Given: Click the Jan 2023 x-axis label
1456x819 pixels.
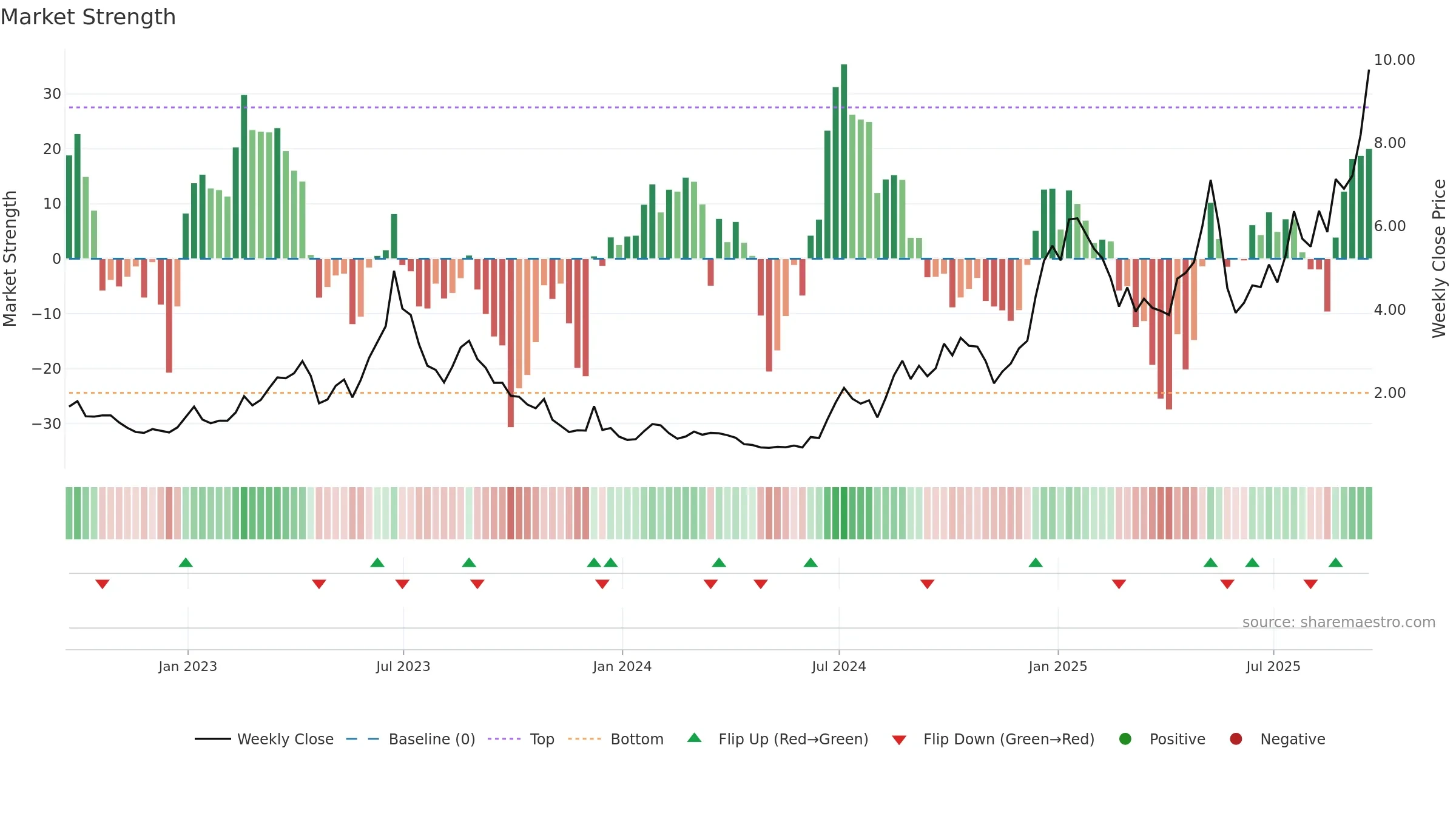Looking at the screenshot, I should [188, 666].
